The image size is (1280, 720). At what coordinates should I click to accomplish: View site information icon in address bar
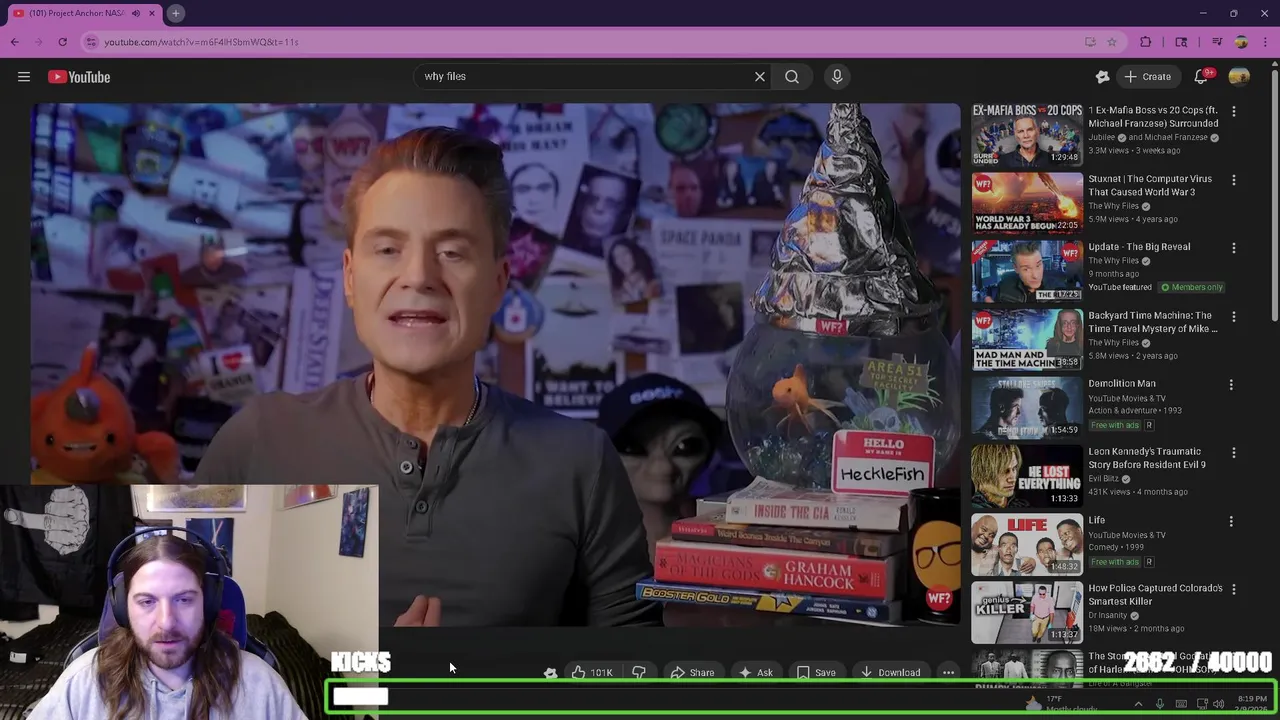(91, 42)
